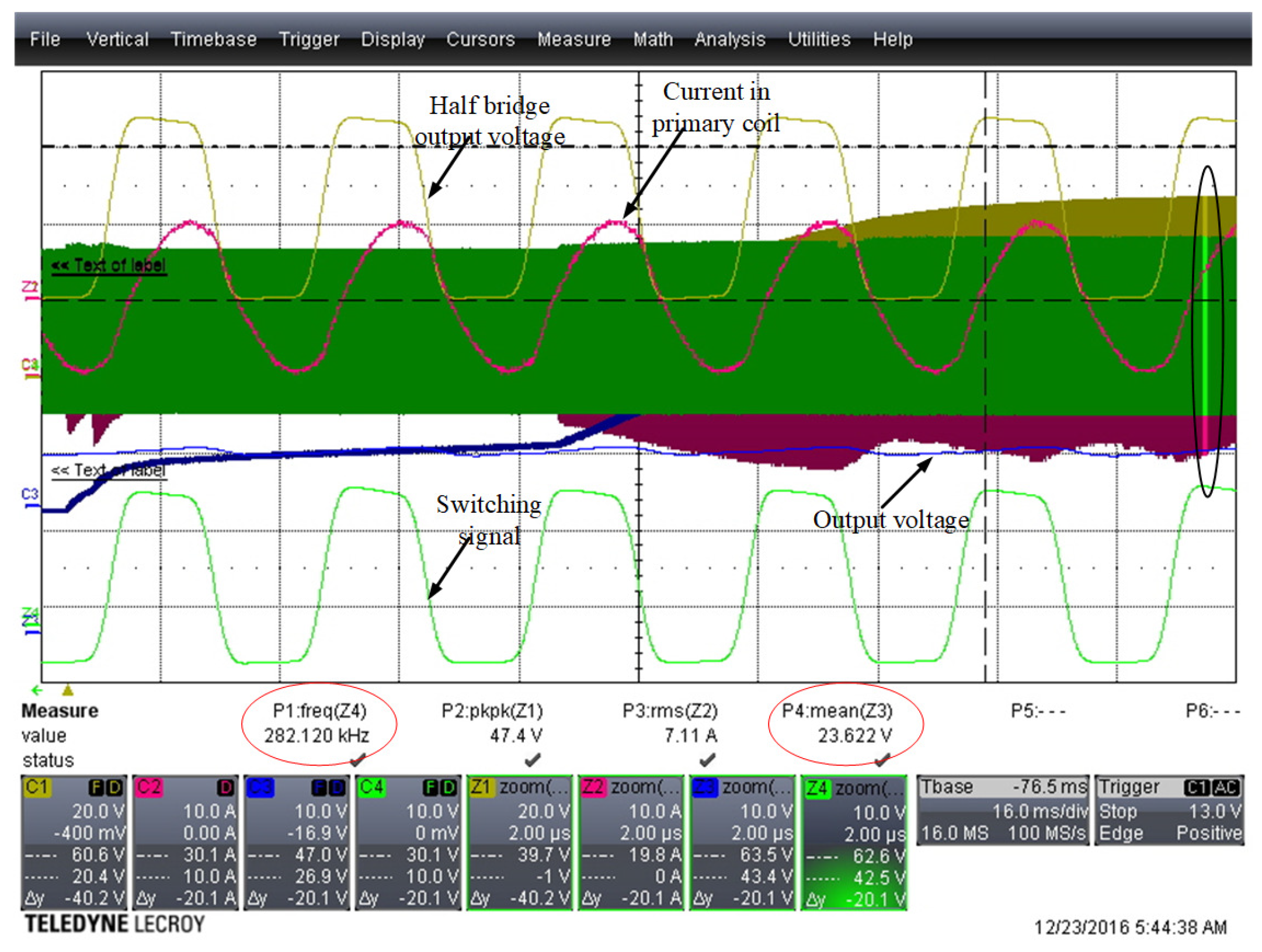This screenshot has height=952, width=1262.
Task: Open the Tbase timebase descriptor box
Action: coord(1002,810)
